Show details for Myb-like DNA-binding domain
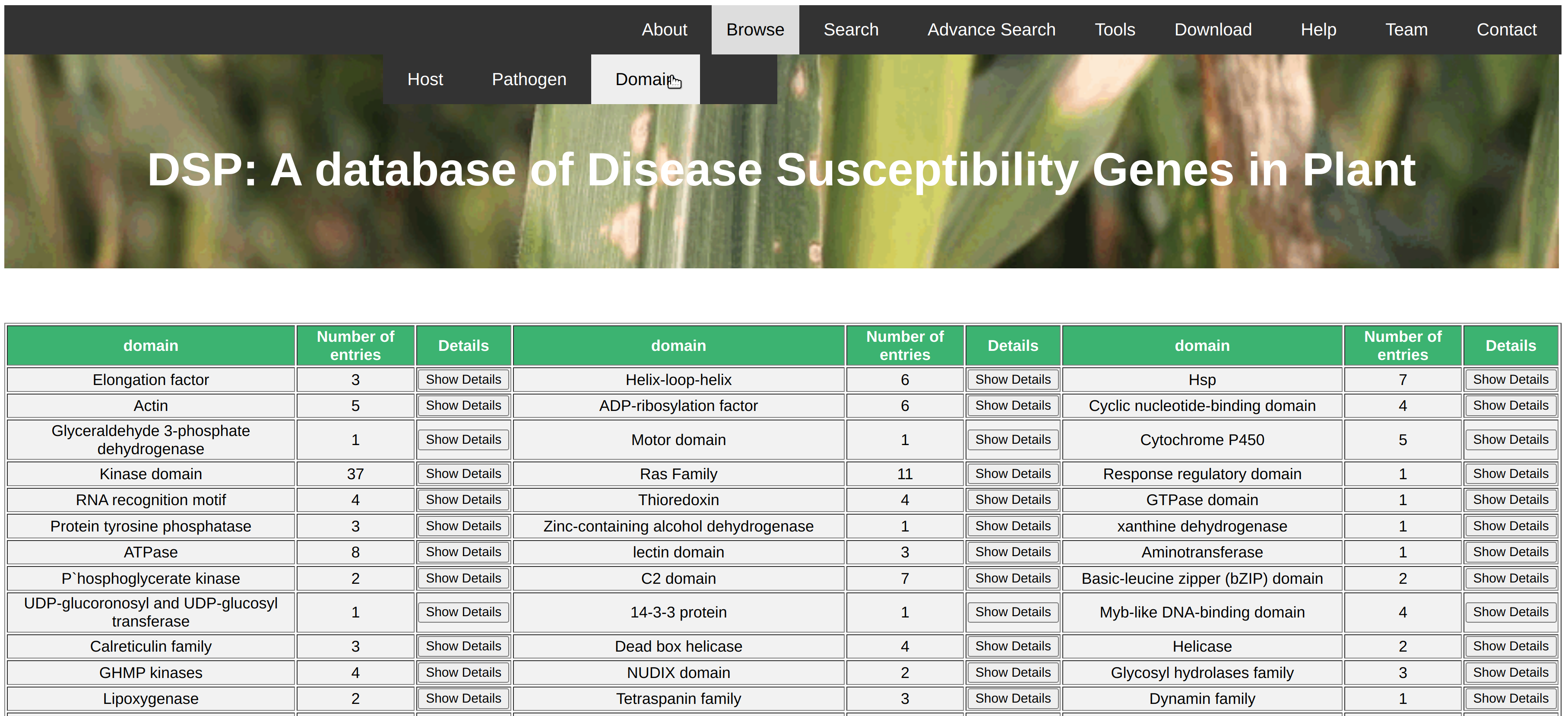 tap(1511, 612)
